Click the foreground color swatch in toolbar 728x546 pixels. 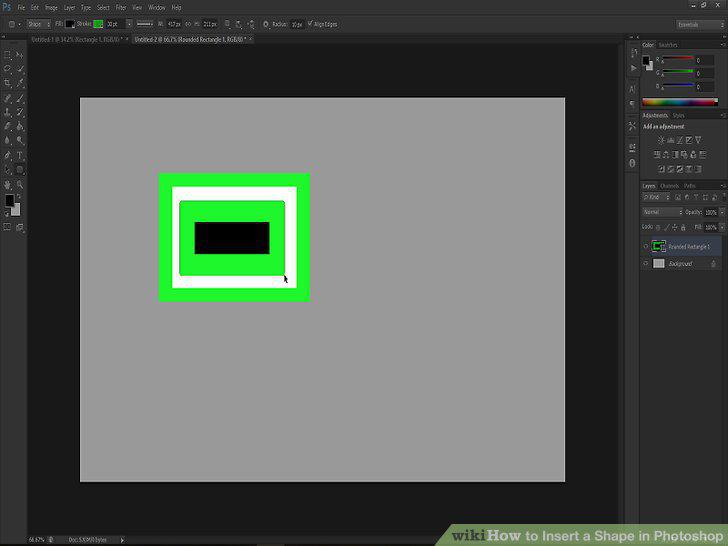pos(10,201)
